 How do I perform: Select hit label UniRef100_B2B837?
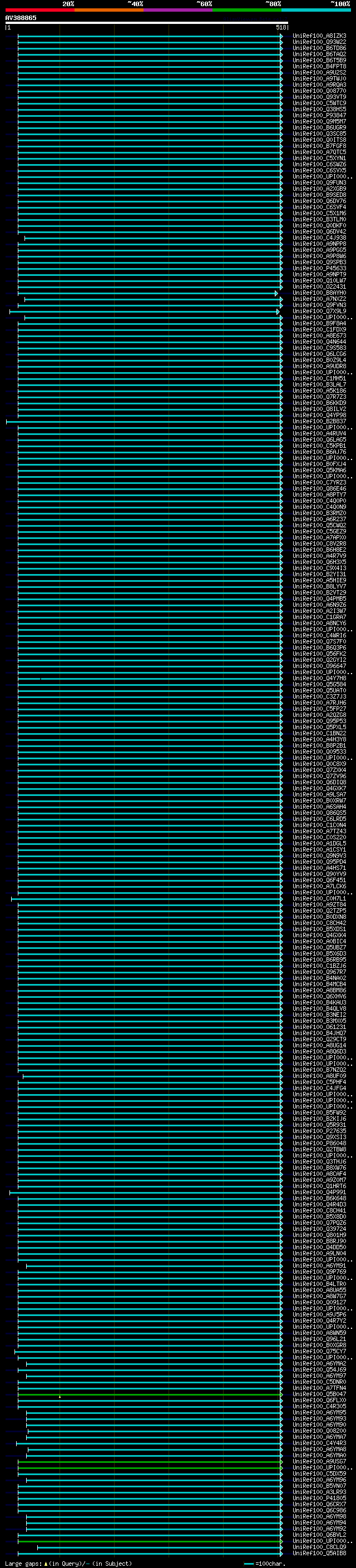pyautogui.click(x=319, y=421)
